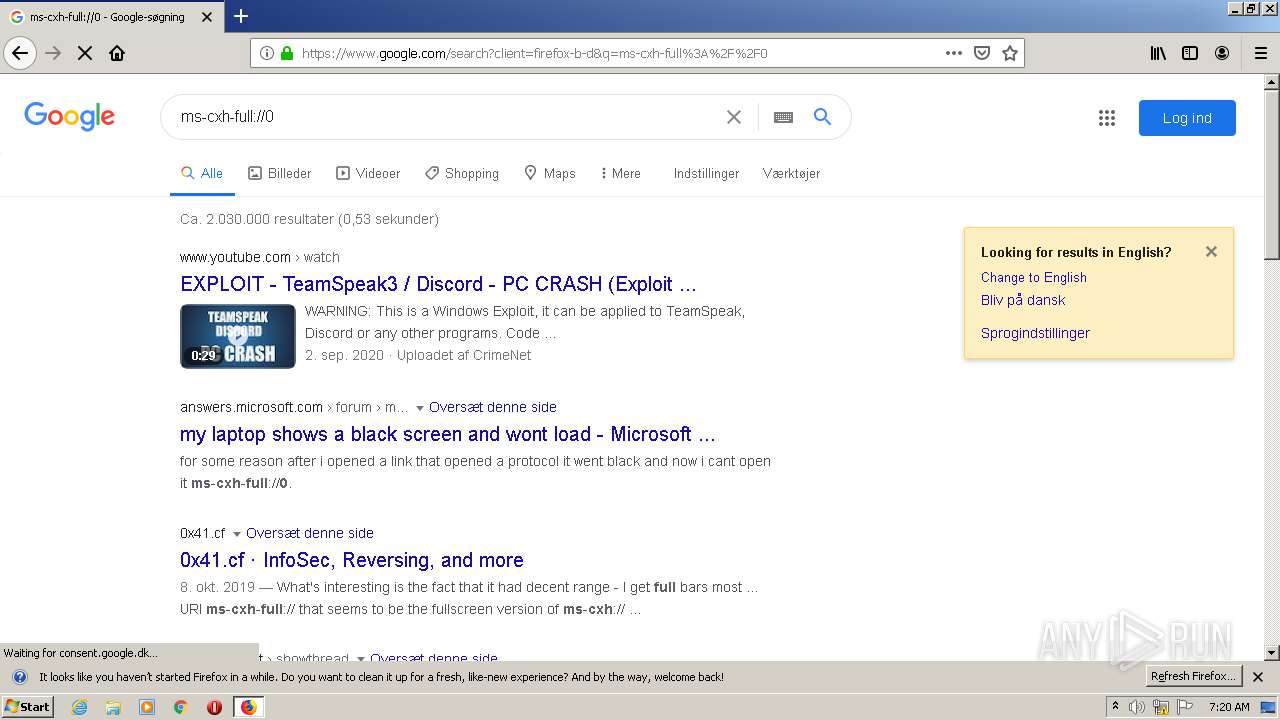The image size is (1280, 720).
Task: Open the on-screen keyboard input tool
Action: (783, 117)
